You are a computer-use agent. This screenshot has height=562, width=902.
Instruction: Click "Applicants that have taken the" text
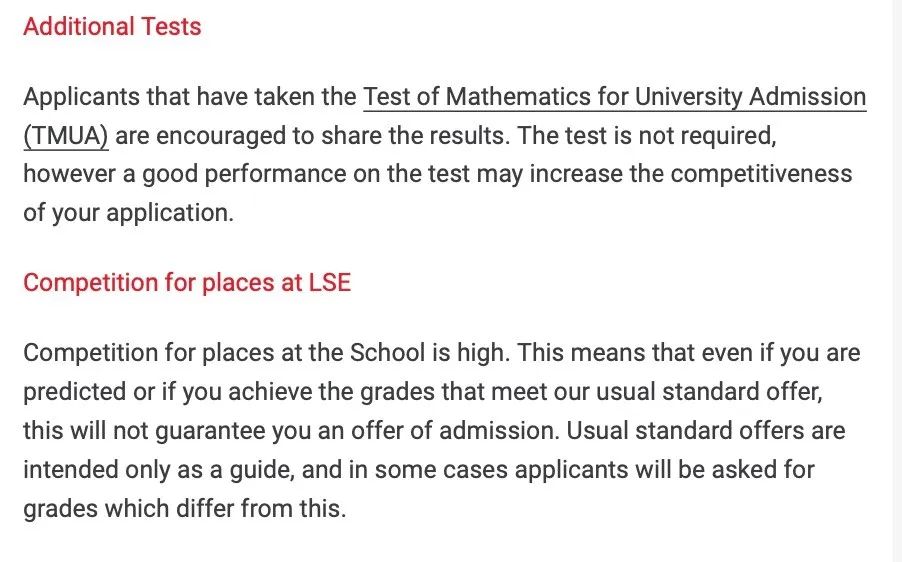(190, 97)
